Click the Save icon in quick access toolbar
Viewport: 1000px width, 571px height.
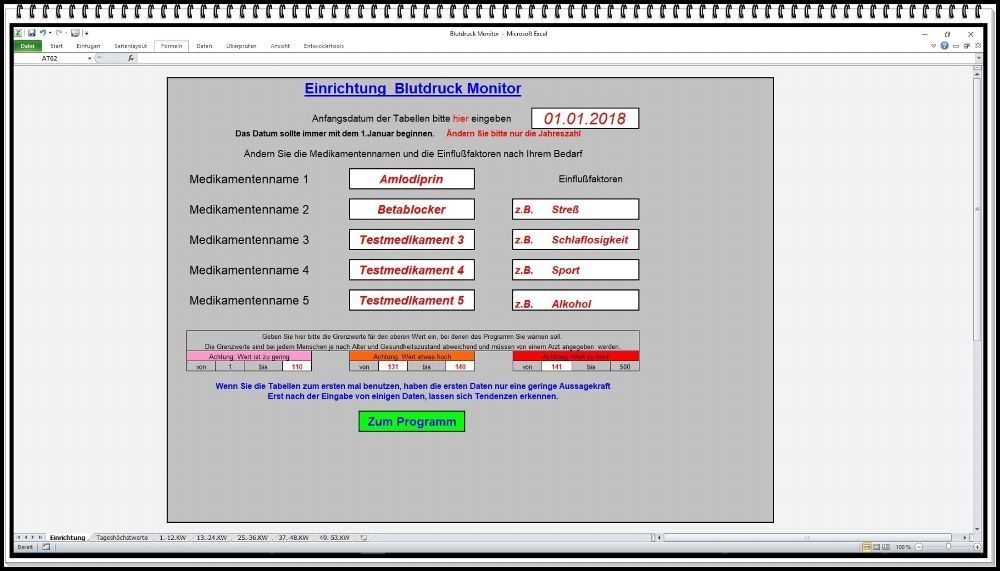point(31,33)
